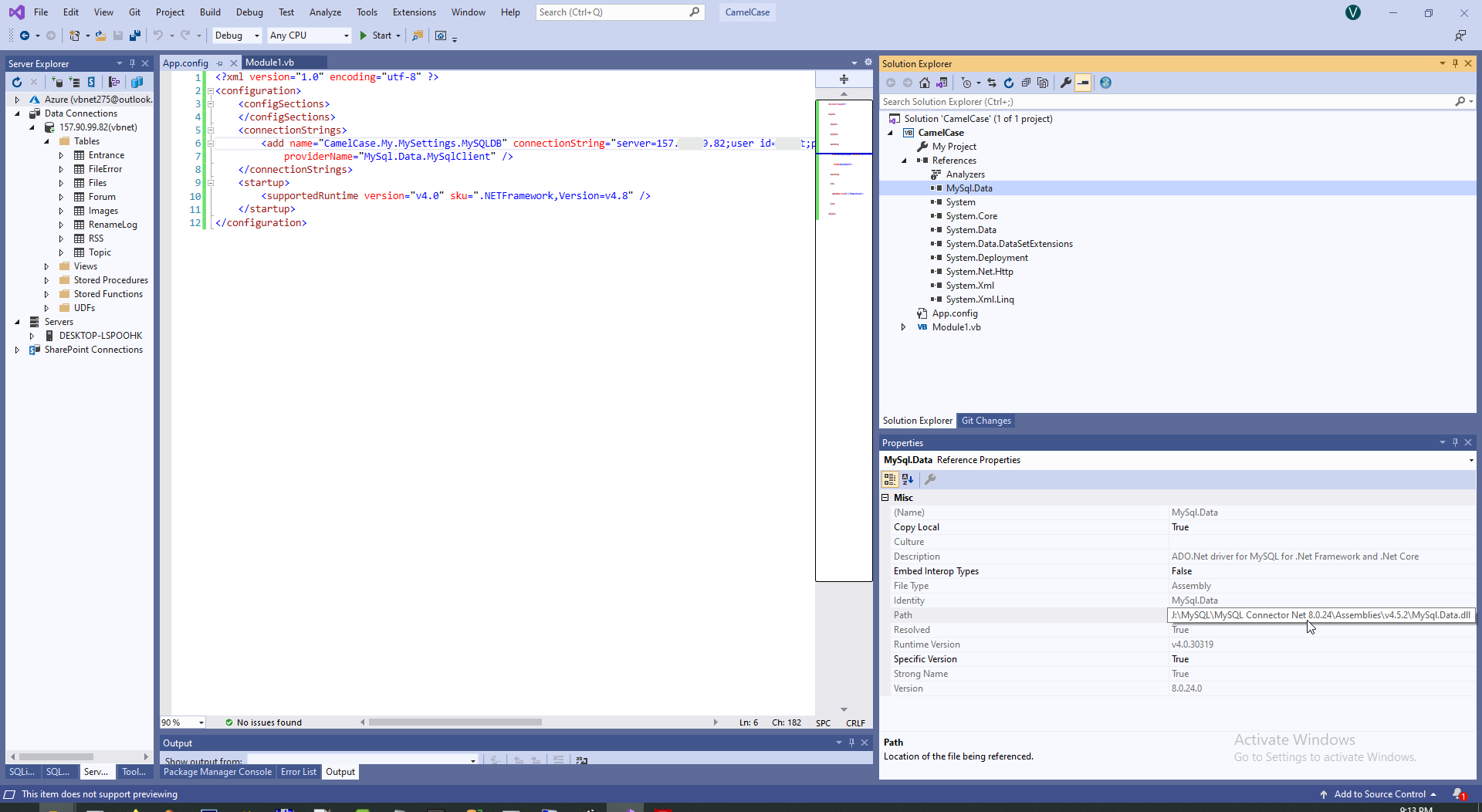Click the Save All toolbar icon
The image size is (1482, 812).
(135, 36)
